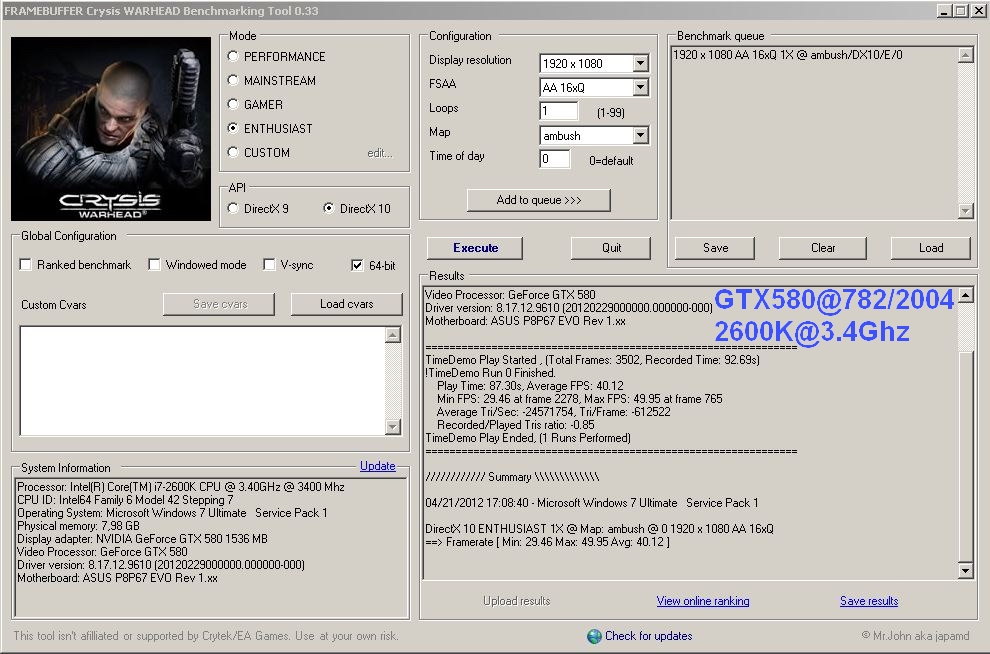Click Custom Cvars scrollbar down arrow
Image resolution: width=990 pixels, height=654 pixels.
pyautogui.click(x=393, y=427)
